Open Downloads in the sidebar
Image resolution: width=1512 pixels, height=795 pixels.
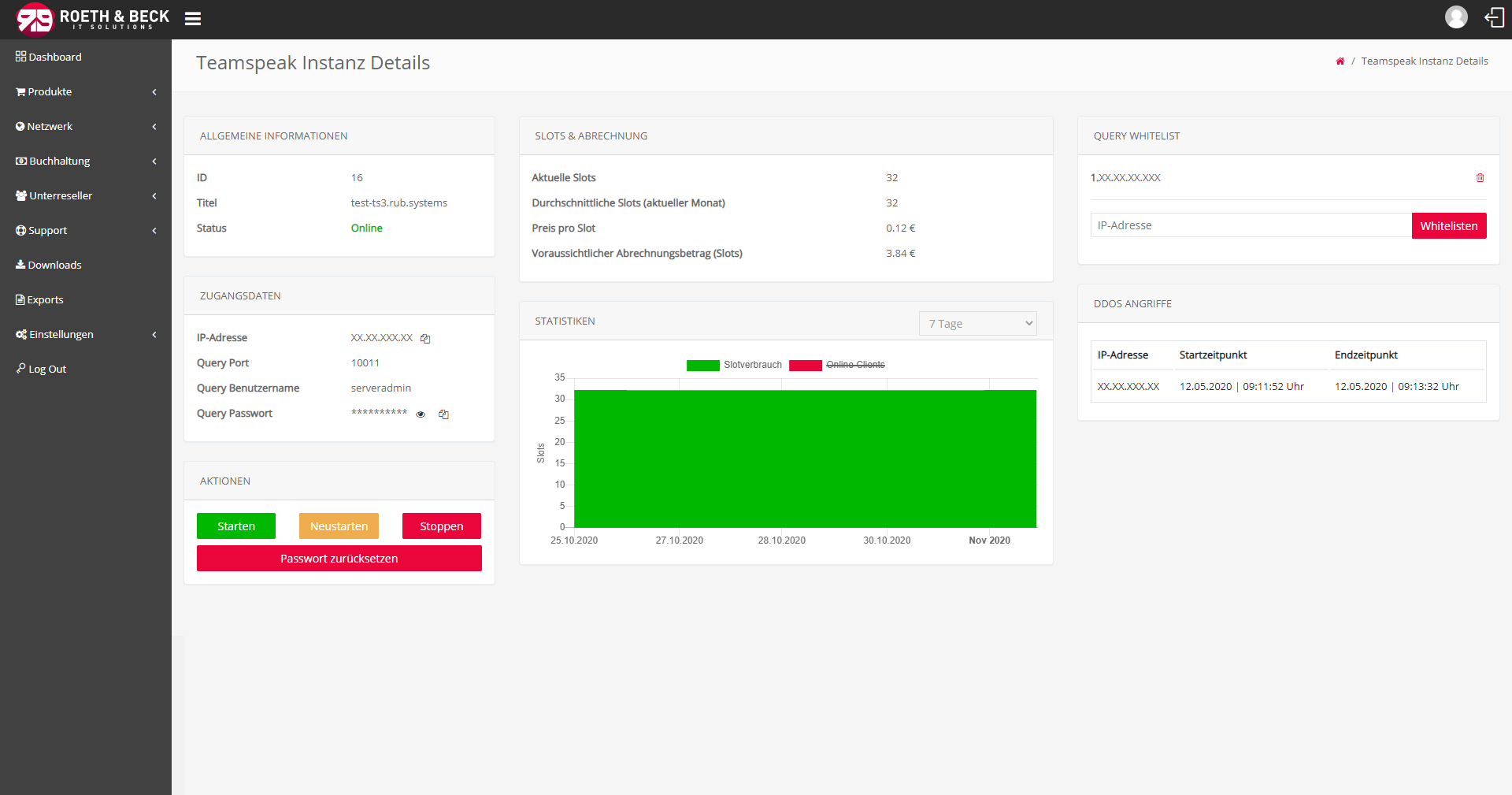(x=54, y=266)
